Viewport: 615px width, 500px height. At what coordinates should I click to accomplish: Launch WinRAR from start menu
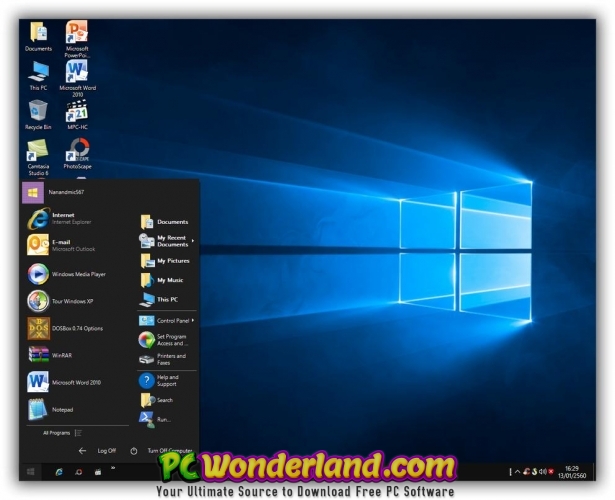pyautogui.click(x=50, y=355)
